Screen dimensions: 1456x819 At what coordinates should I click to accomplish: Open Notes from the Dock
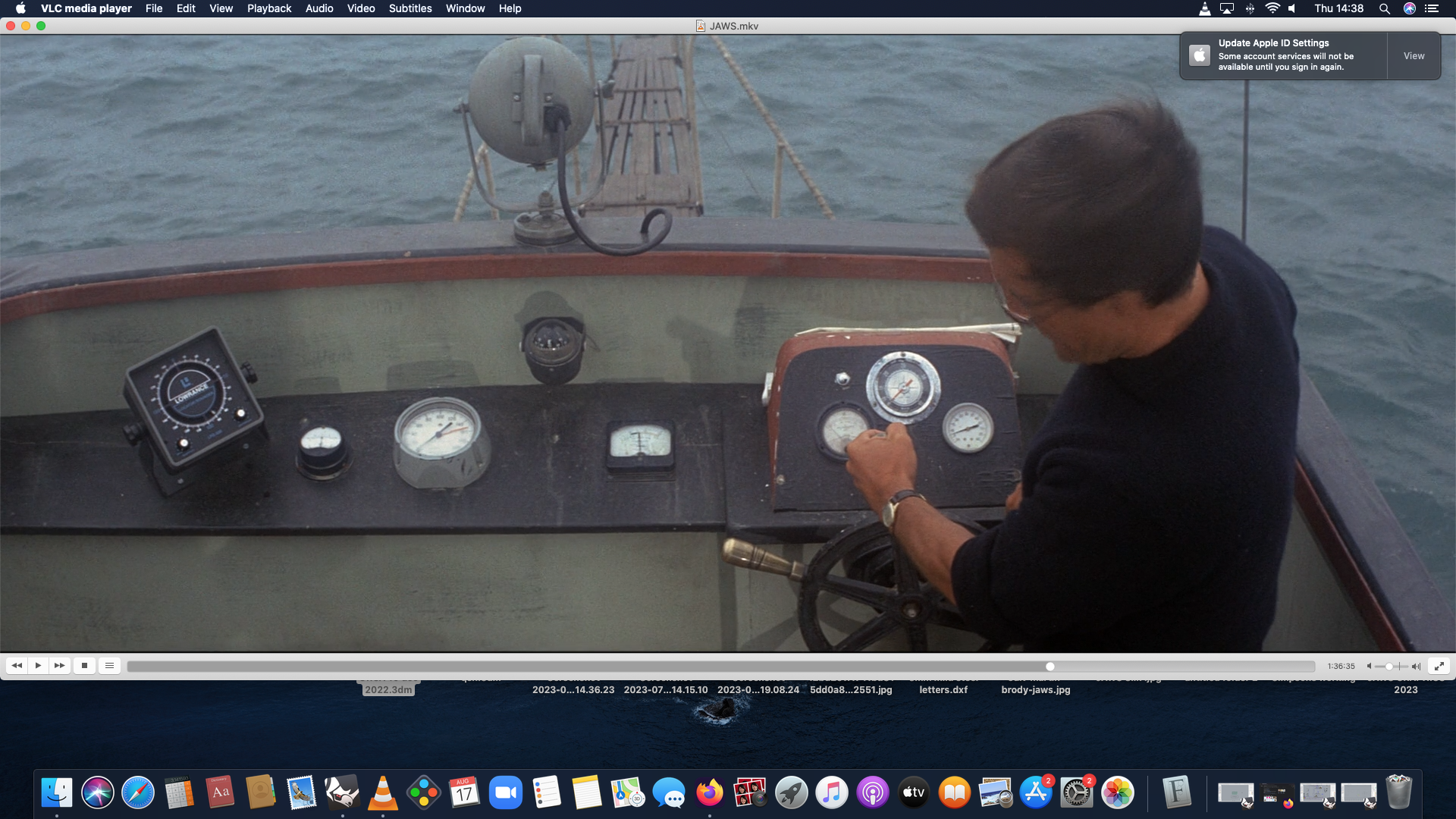tap(586, 793)
